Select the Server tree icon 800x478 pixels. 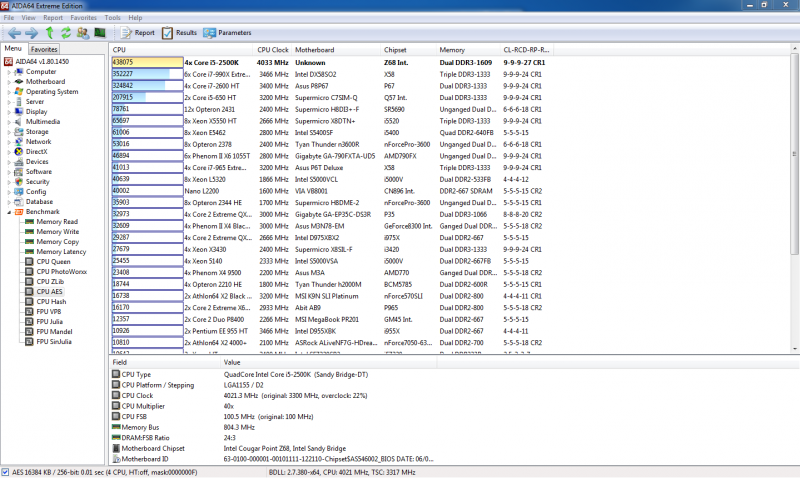pyautogui.click(x=19, y=102)
